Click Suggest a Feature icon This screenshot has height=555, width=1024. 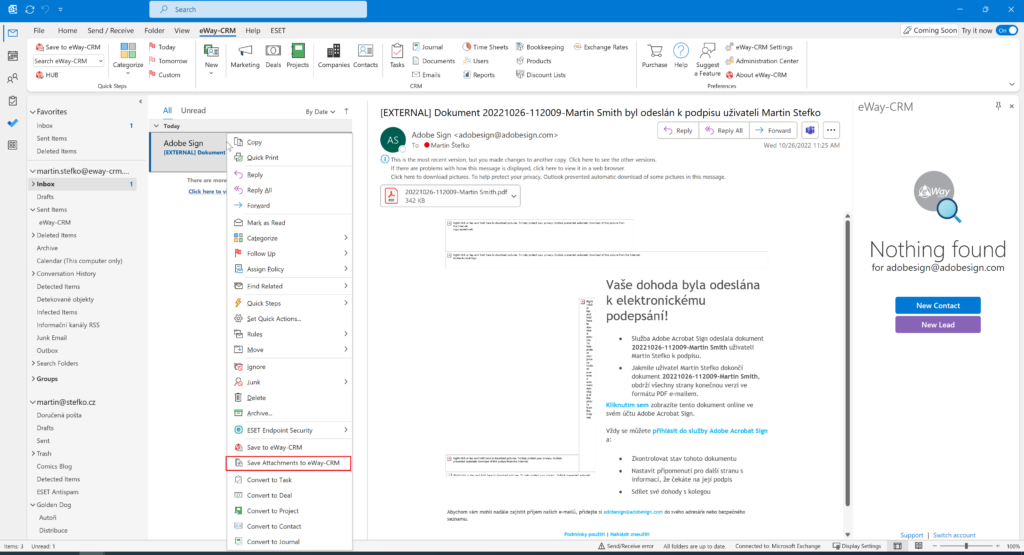click(707, 60)
